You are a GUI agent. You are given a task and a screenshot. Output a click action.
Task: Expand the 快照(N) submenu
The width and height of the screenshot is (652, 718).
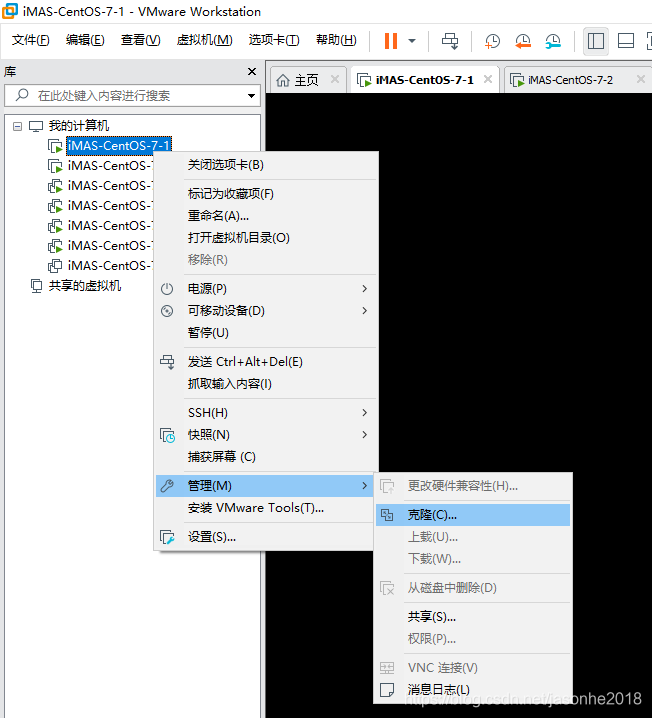coord(267,435)
